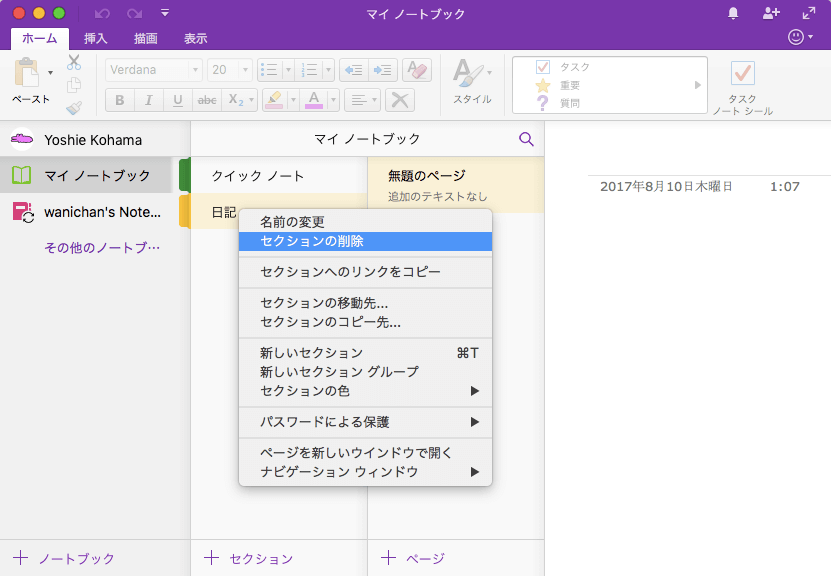Switch to the 挿入 ribbon tab
The width and height of the screenshot is (831, 576).
(x=96, y=38)
